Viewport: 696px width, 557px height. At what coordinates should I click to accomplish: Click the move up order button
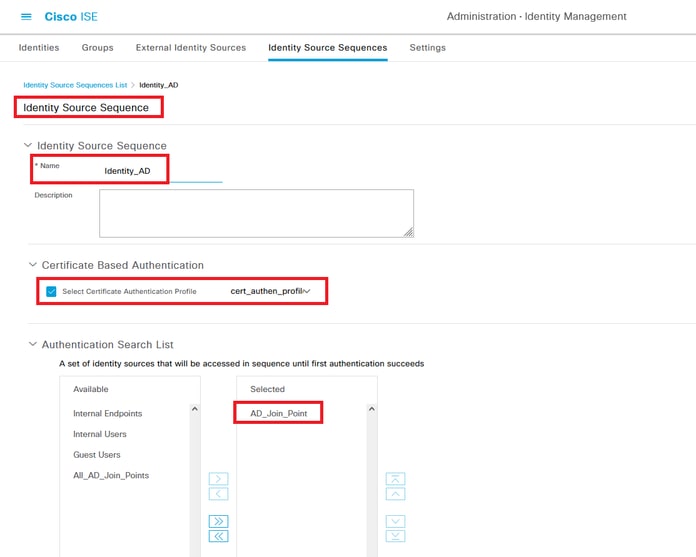click(395, 494)
